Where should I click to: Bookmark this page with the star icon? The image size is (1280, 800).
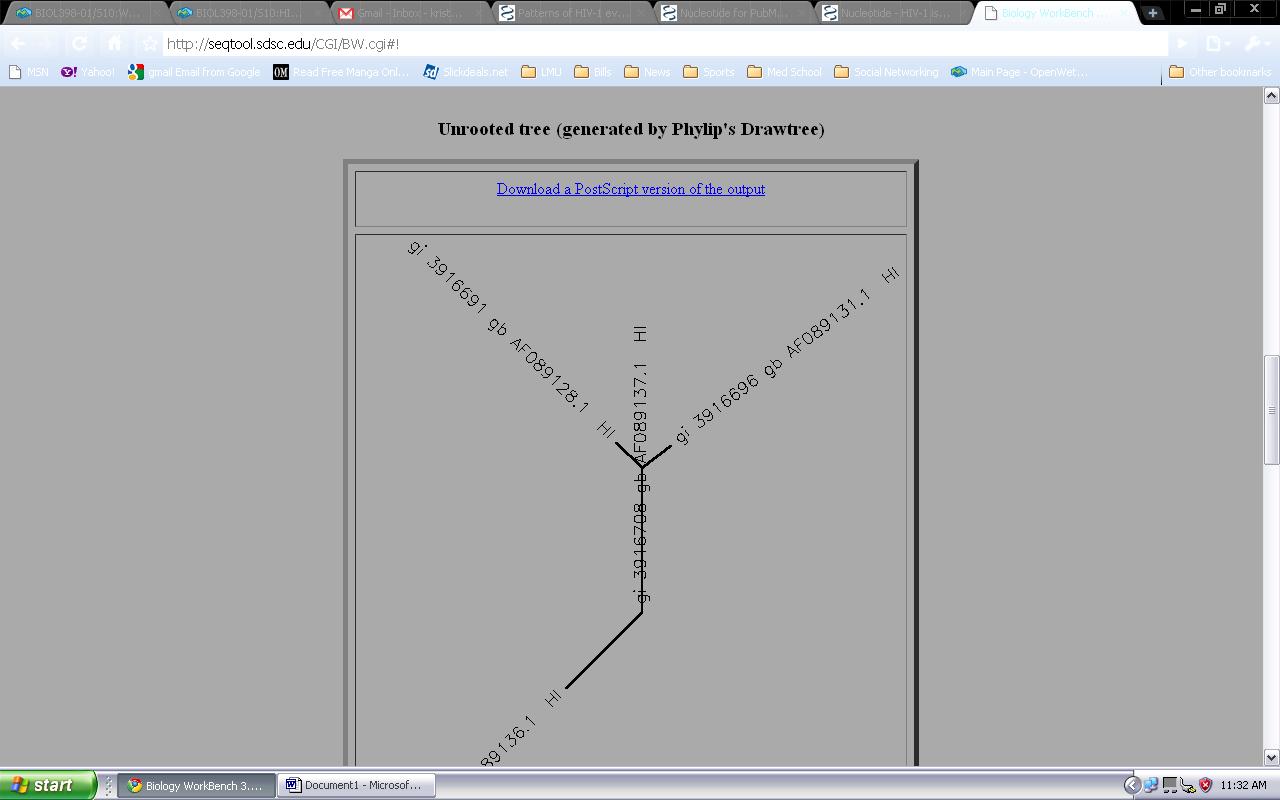pos(149,44)
